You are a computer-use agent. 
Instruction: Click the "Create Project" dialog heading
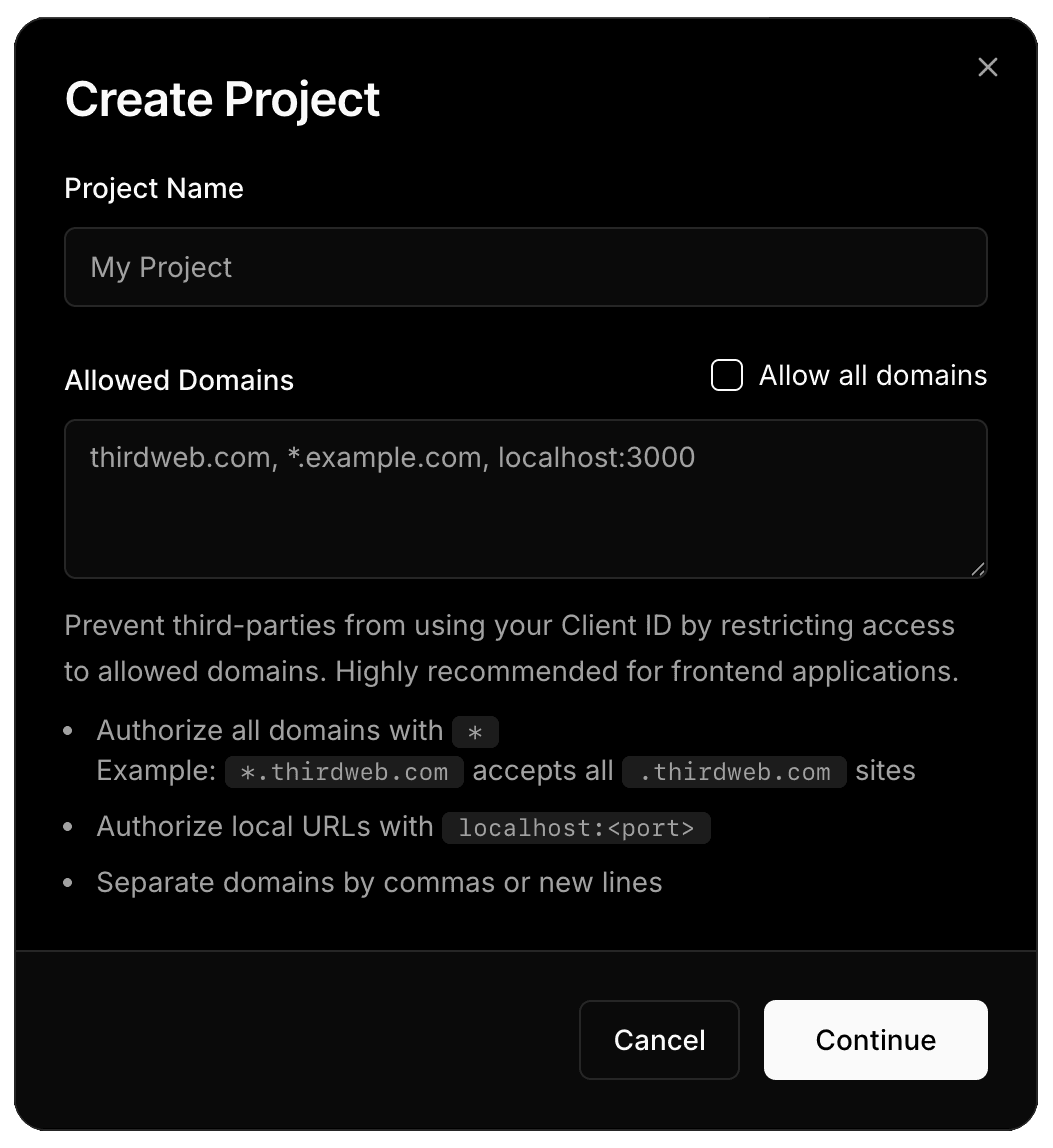[222, 100]
